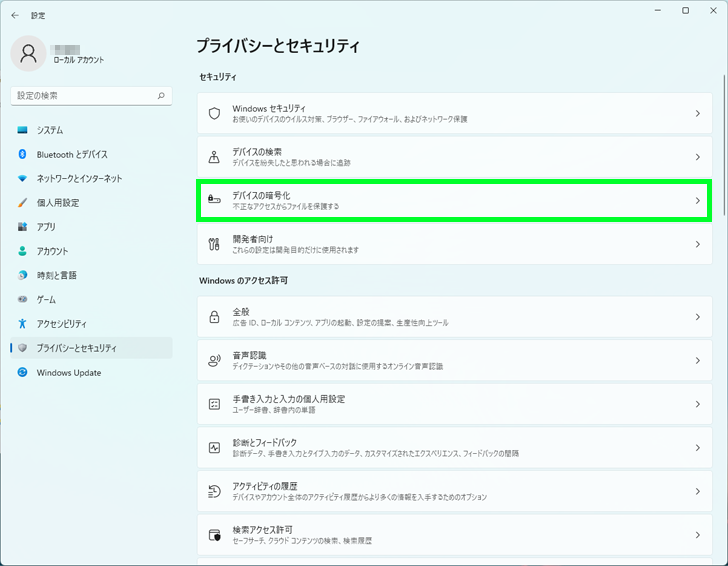Screen dimensions: 728x566
Task: Click chevron on 診断とフィードバック row
Action: 697,448
